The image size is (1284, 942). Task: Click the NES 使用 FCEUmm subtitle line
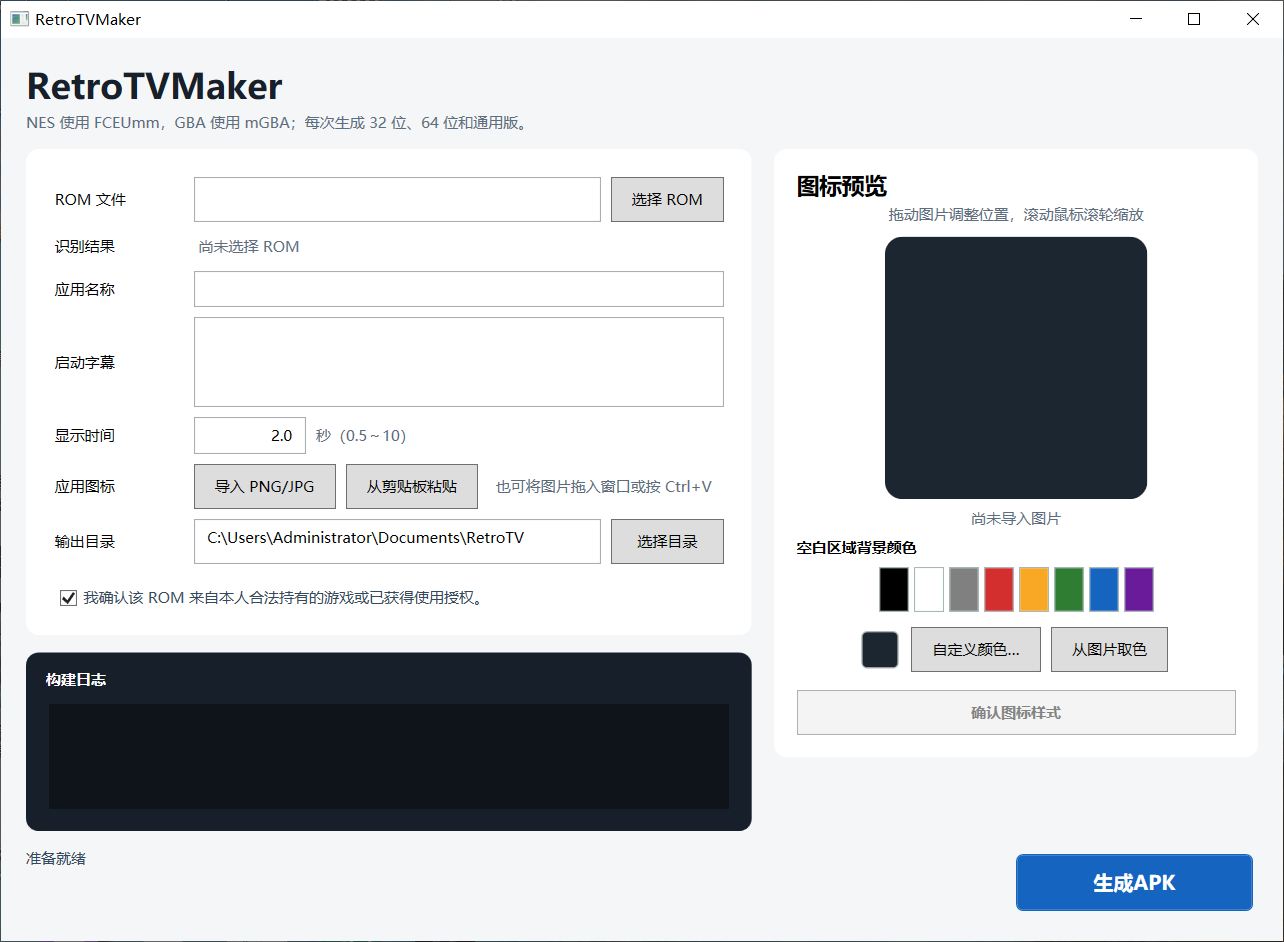click(277, 123)
